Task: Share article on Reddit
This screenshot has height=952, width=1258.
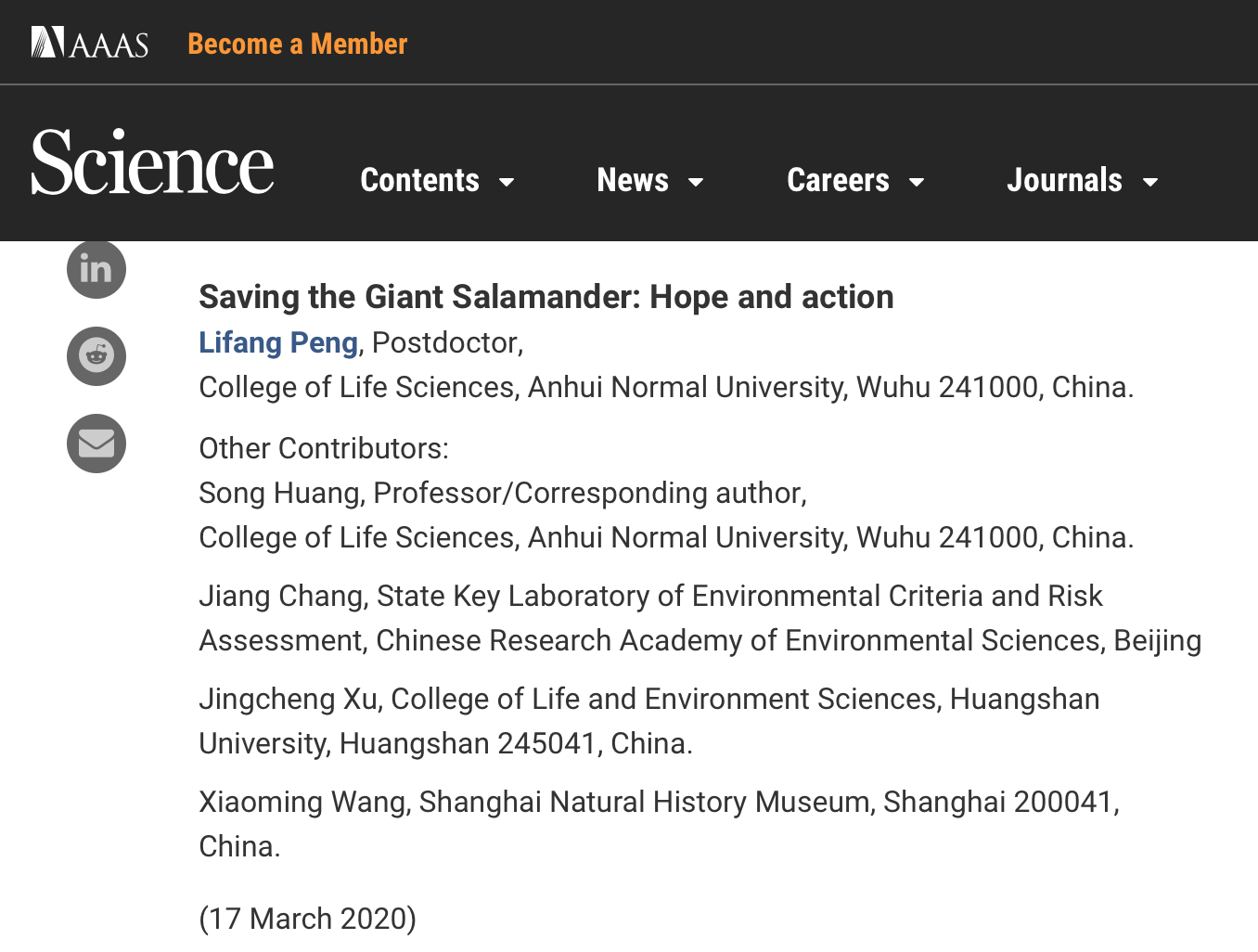Action: click(96, 355)
